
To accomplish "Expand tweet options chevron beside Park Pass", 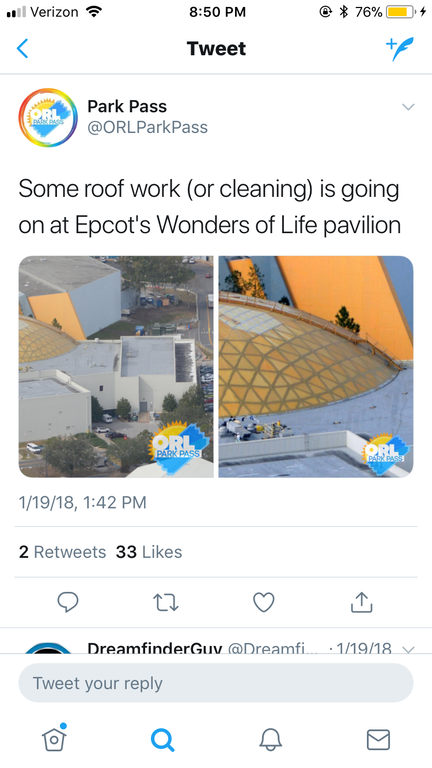I will pos(408,107).
